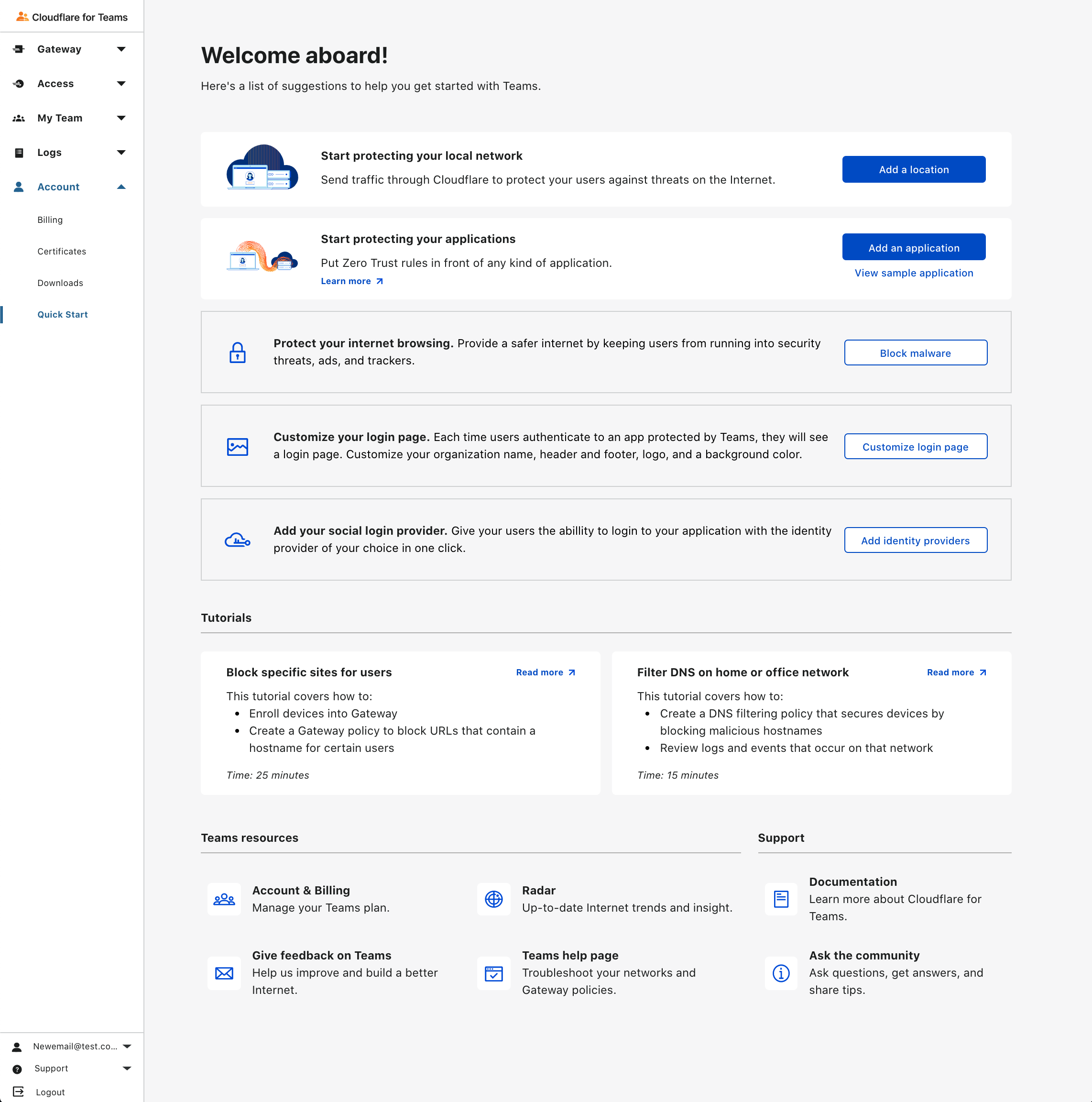Click the Teams help page window icon
Viewport: 1092px width, 1102px height.
[494, 973]
